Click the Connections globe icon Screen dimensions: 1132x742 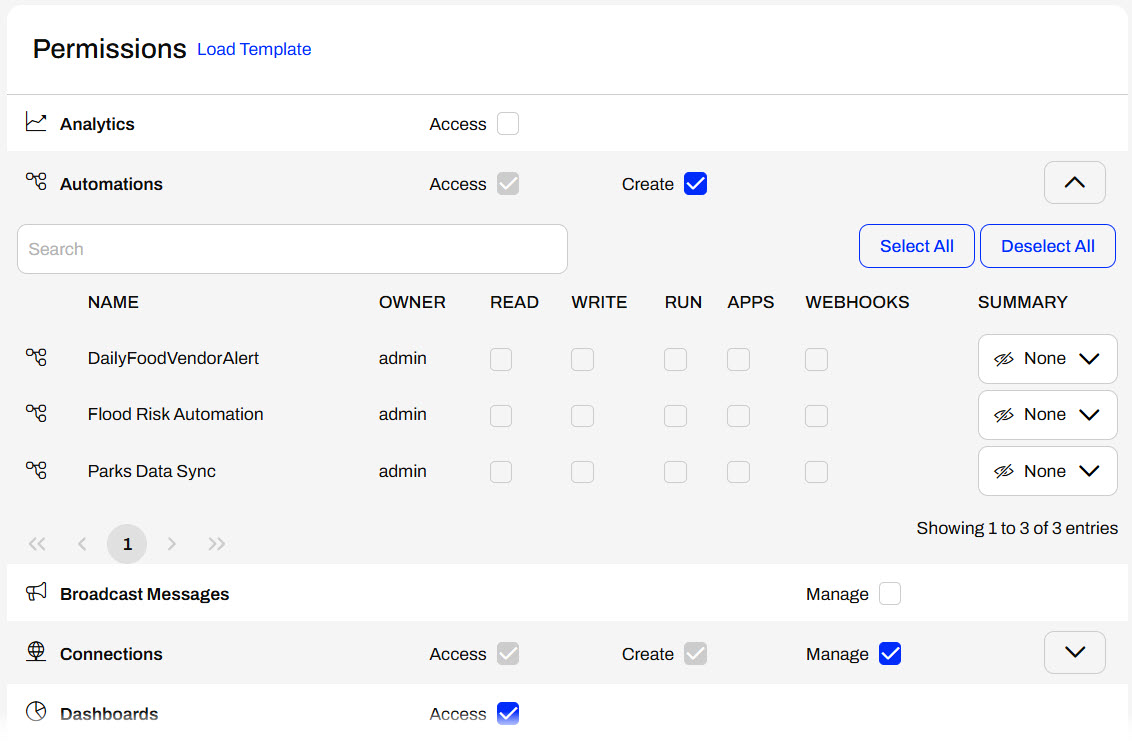[x=36, y=652]
